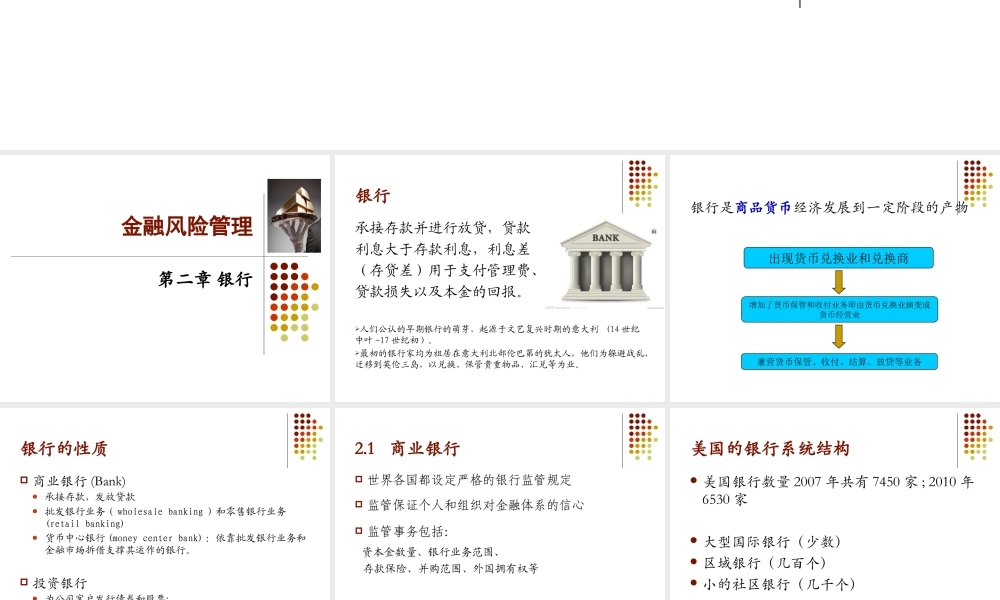Click the BANK label on the building clipart
The width and height of the screenshot is (1000, 600).
tap(604, 238)
